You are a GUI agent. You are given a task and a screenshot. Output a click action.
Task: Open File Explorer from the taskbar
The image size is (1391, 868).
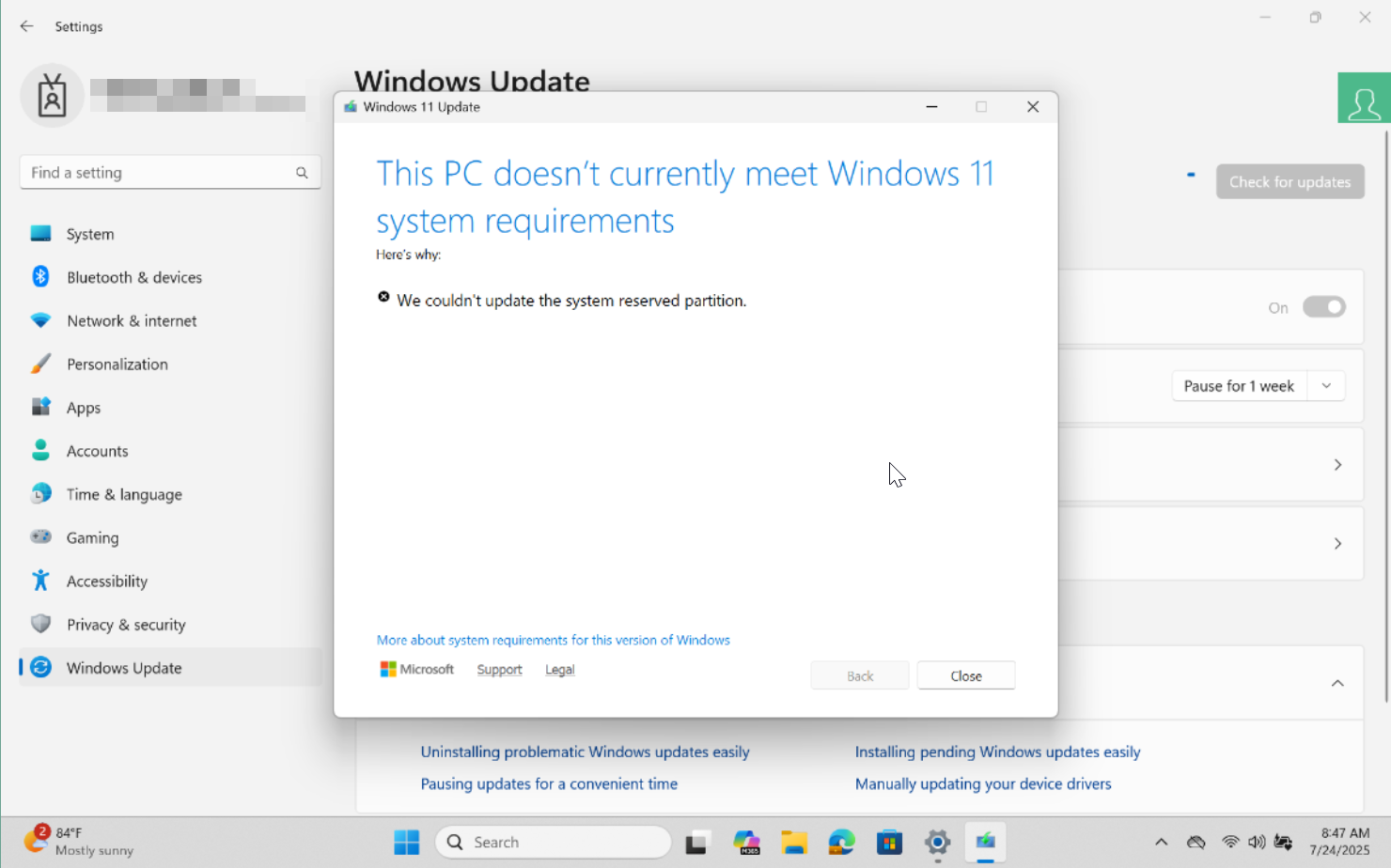pyautogui.click(x=794, y=843)
